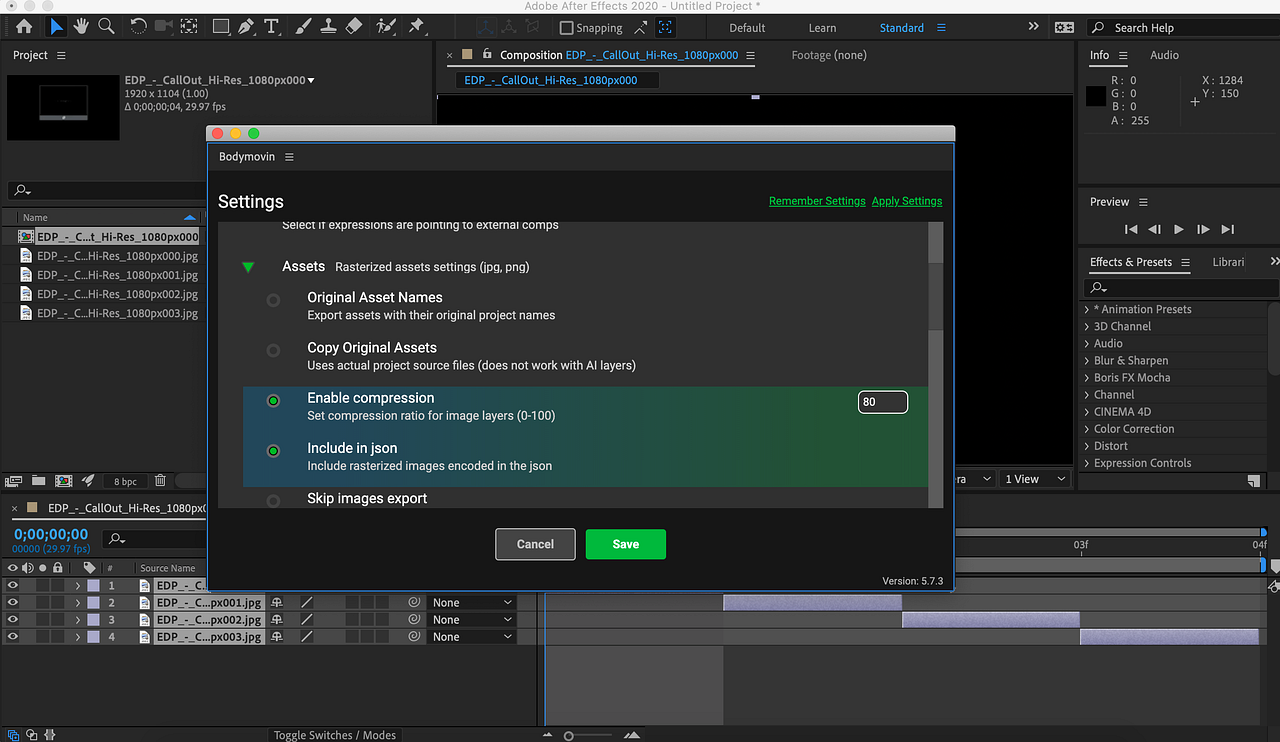The width and height of the screenshot is (1280, 742).
Task: Click the Remember Settings link
Action: pos(817,200)
